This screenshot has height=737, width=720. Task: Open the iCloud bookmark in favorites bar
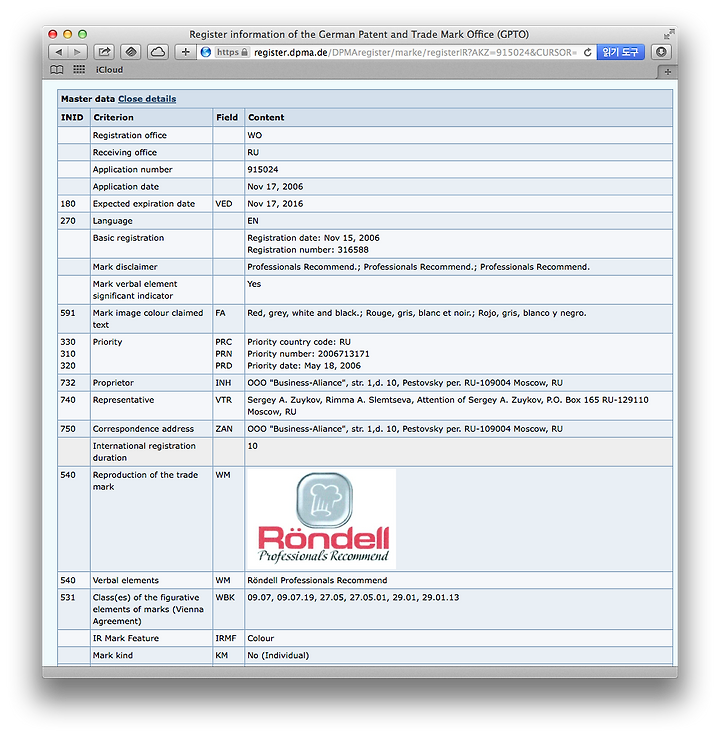[x=109, y=70]
